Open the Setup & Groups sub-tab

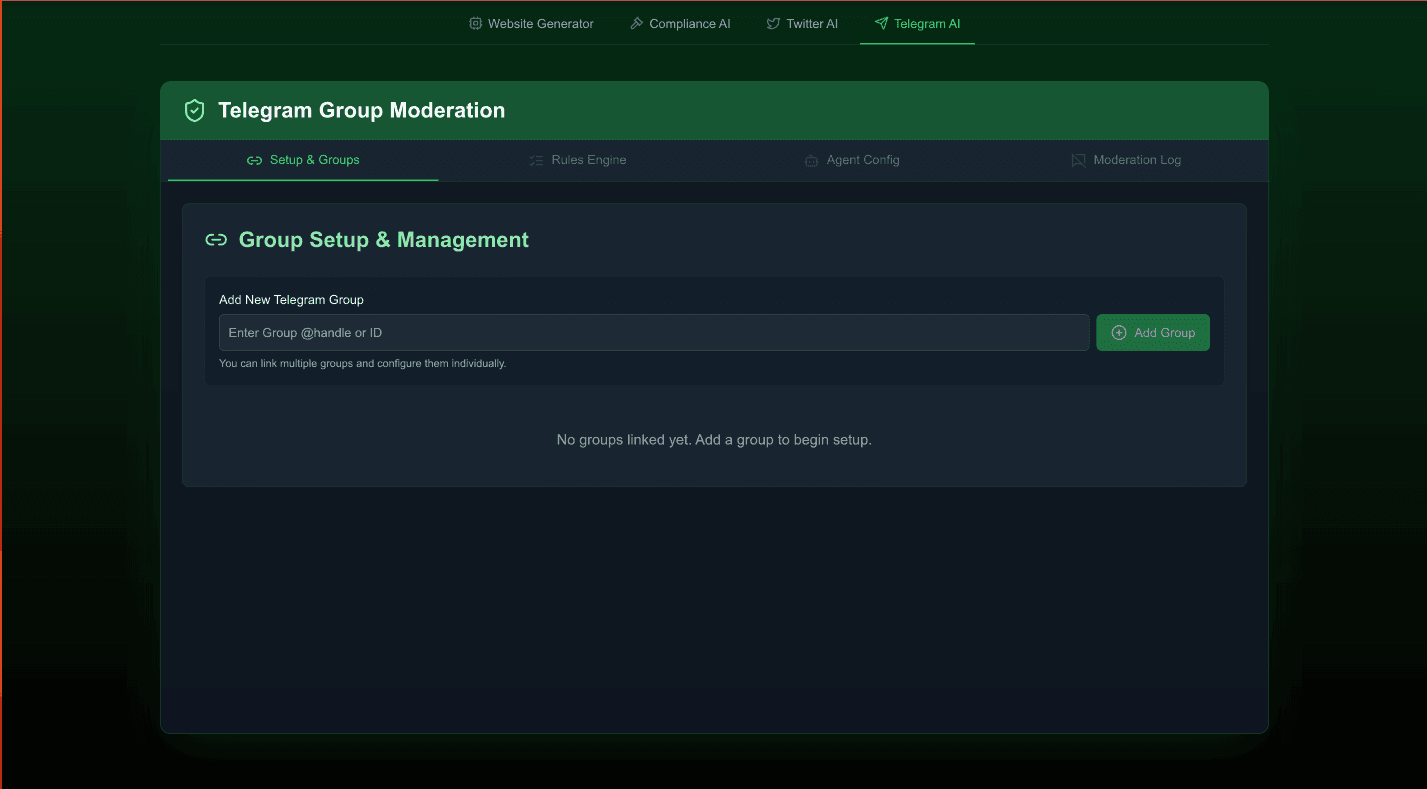click(x=303, y=160)
